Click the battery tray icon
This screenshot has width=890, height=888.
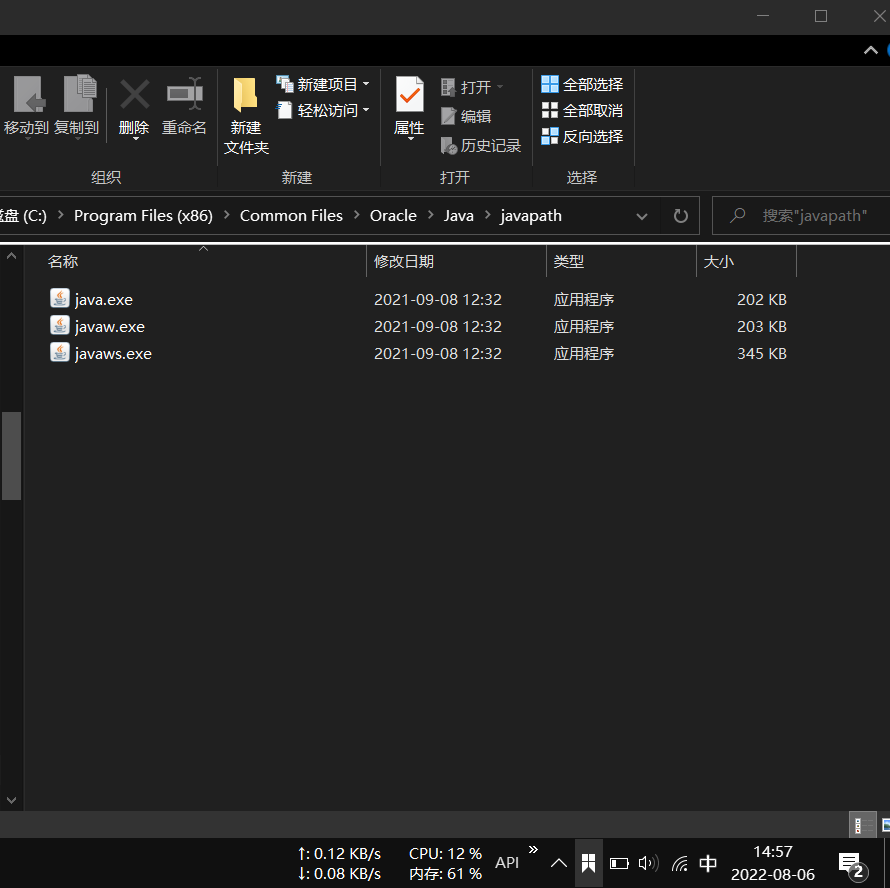(619, 864)
